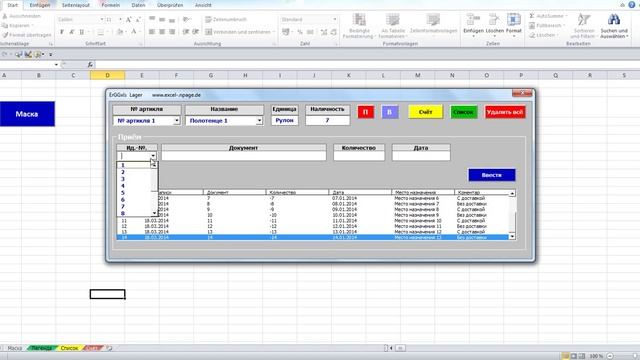The width and height of the screenshot is (640, 360).
Task: Click the Документ input field
Action: click(x=244, y=156)
